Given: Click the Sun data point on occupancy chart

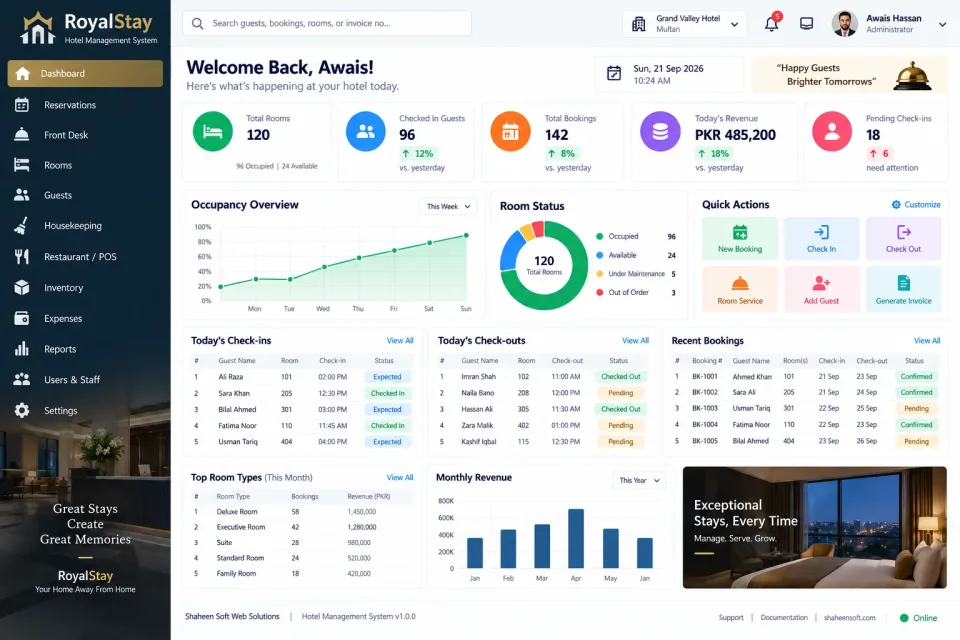Looking at the screenshot, I should click(466, 235).
